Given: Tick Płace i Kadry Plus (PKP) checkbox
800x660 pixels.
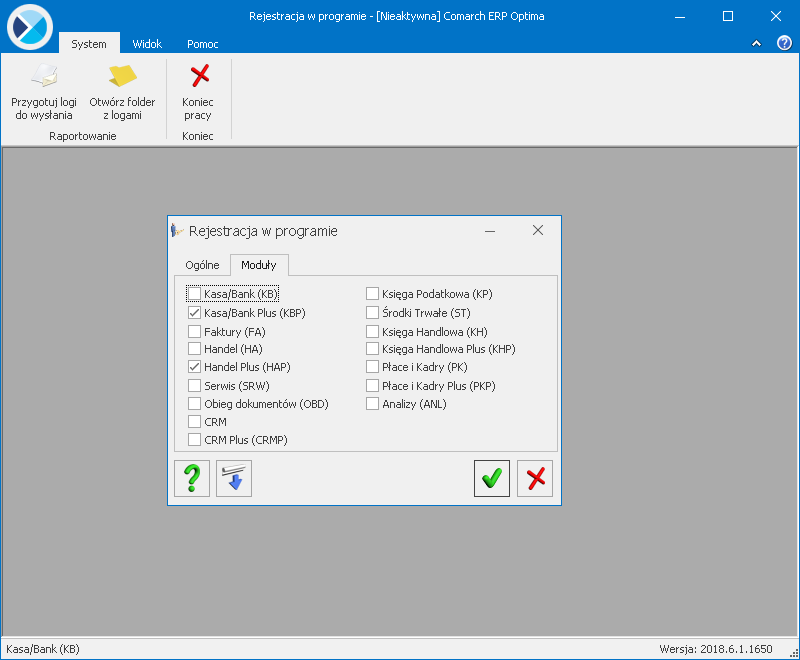Looking at the screenshot, I should [x=372, y=386].
